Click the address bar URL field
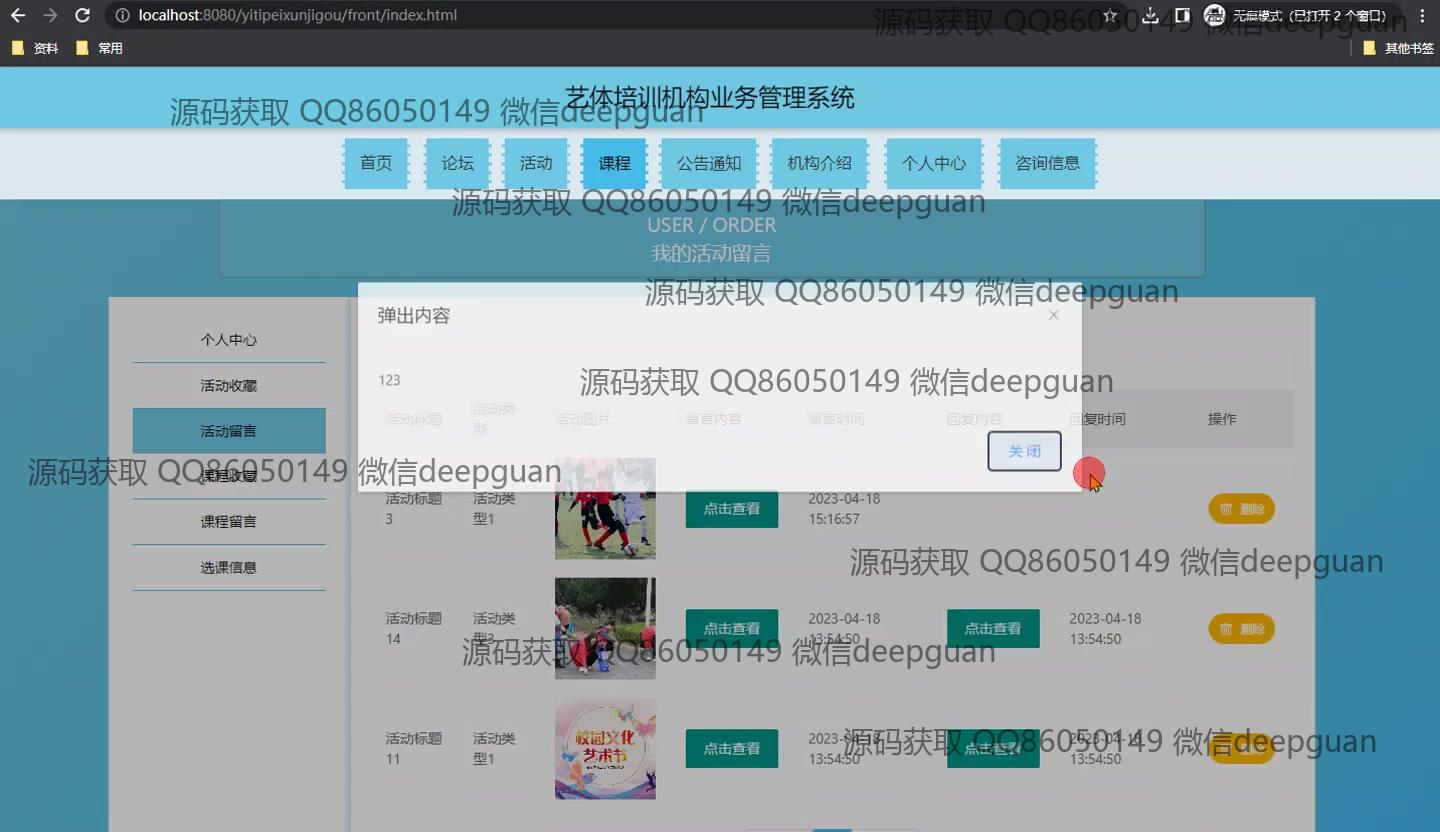Image resolution: width=1440 pixels, height=832 pixels. pyautogui.click(x=600, y=16)
